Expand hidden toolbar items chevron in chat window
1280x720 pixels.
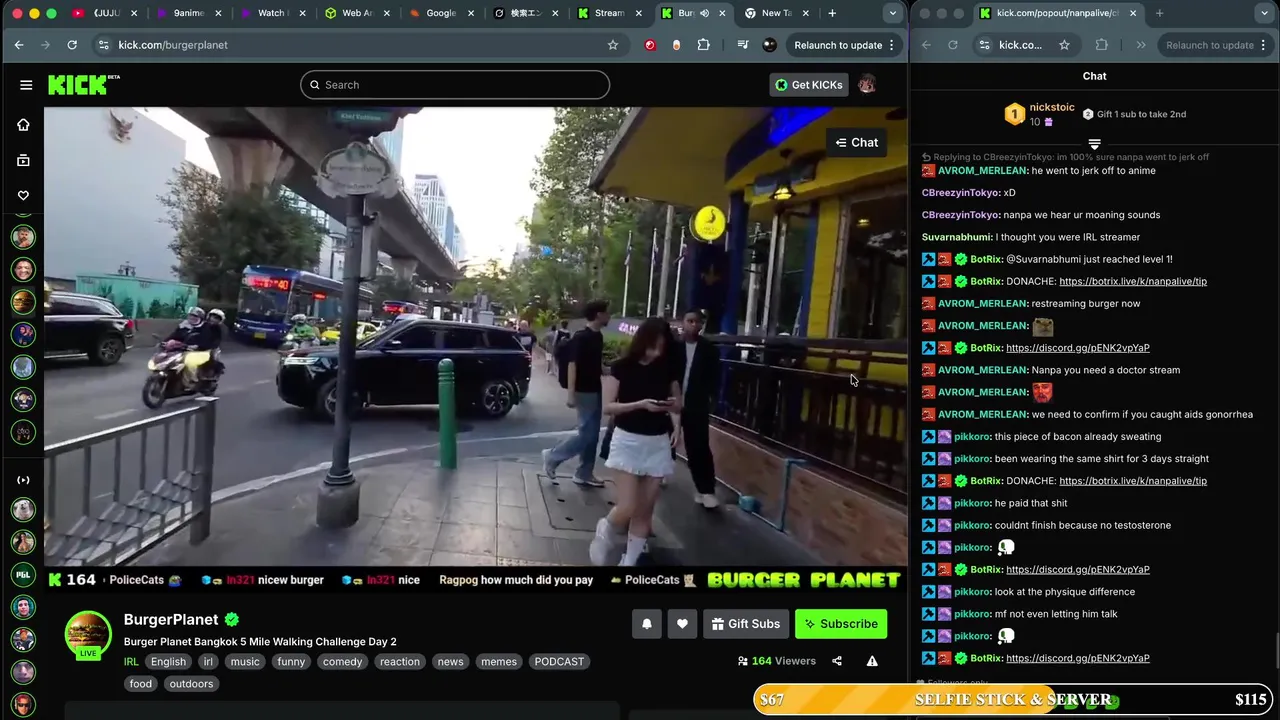1141,45
